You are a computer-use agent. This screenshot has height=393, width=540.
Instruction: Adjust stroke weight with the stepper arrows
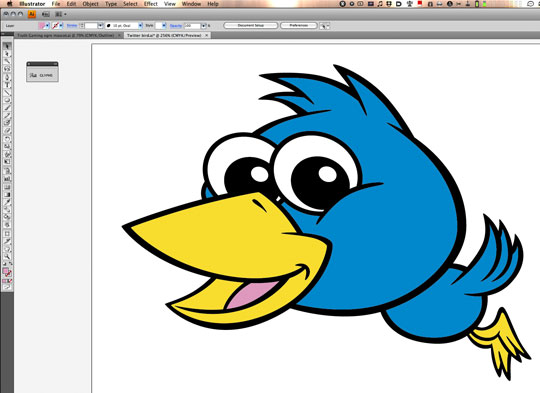click(x=82, y=25)
